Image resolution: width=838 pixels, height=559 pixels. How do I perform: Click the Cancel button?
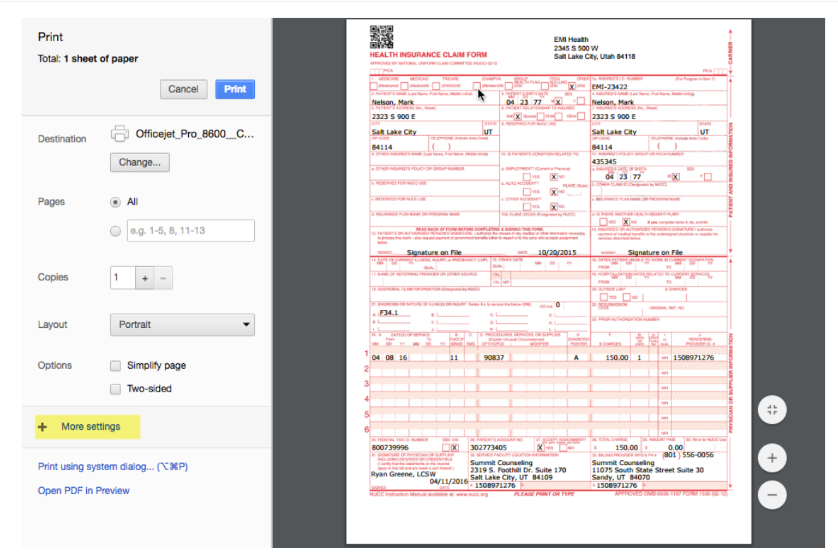183,89
